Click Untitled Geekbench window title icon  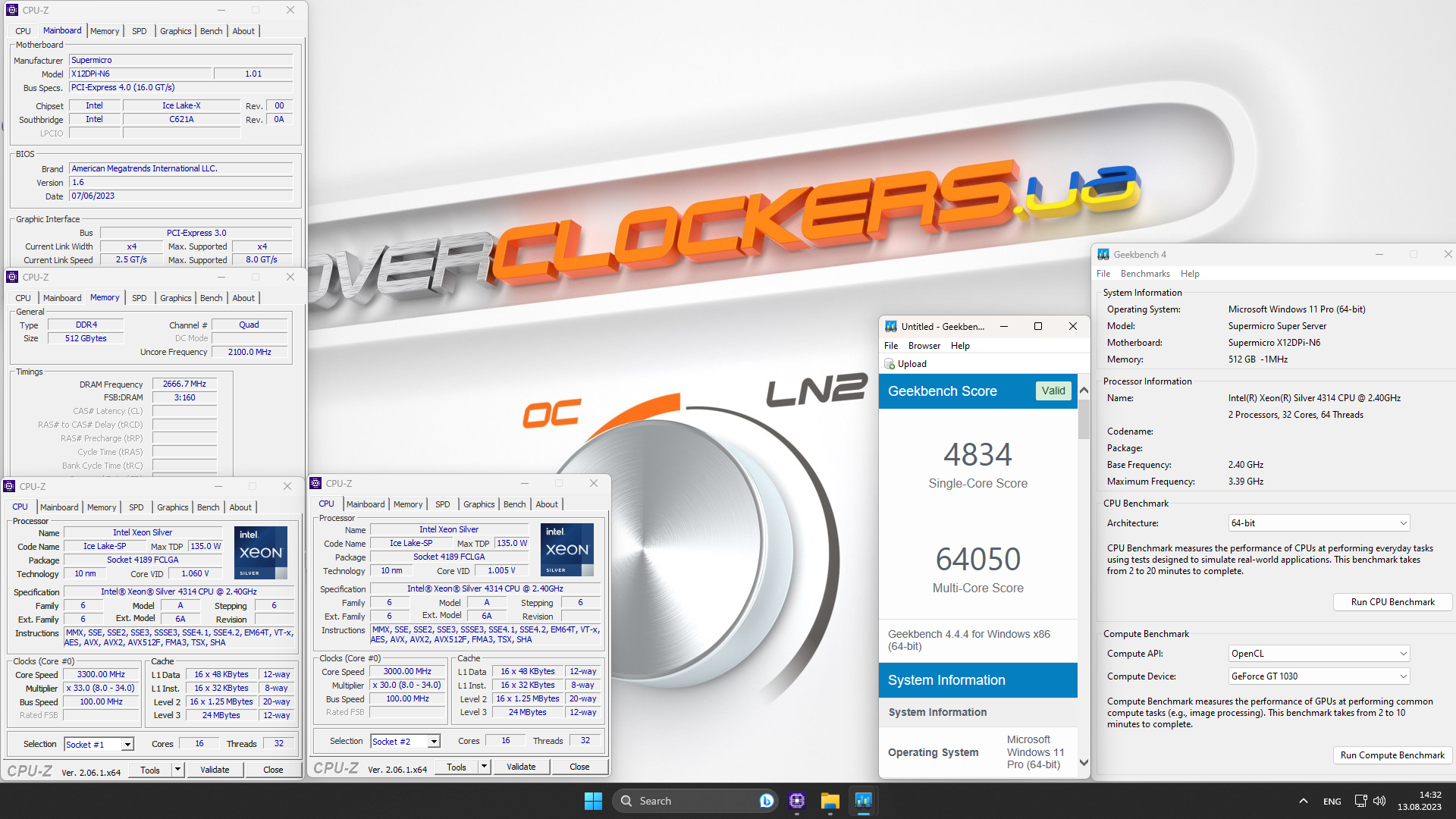coord(891,326)
